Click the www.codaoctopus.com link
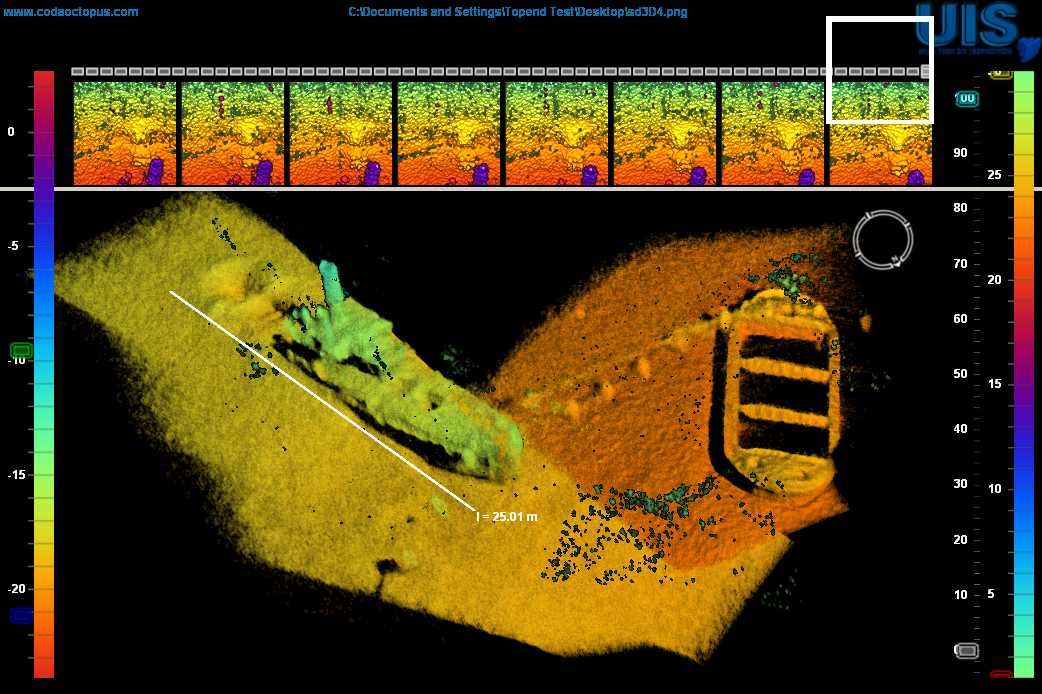The height and width of the screenshot is (694, 1042). (x=71, y=12)
